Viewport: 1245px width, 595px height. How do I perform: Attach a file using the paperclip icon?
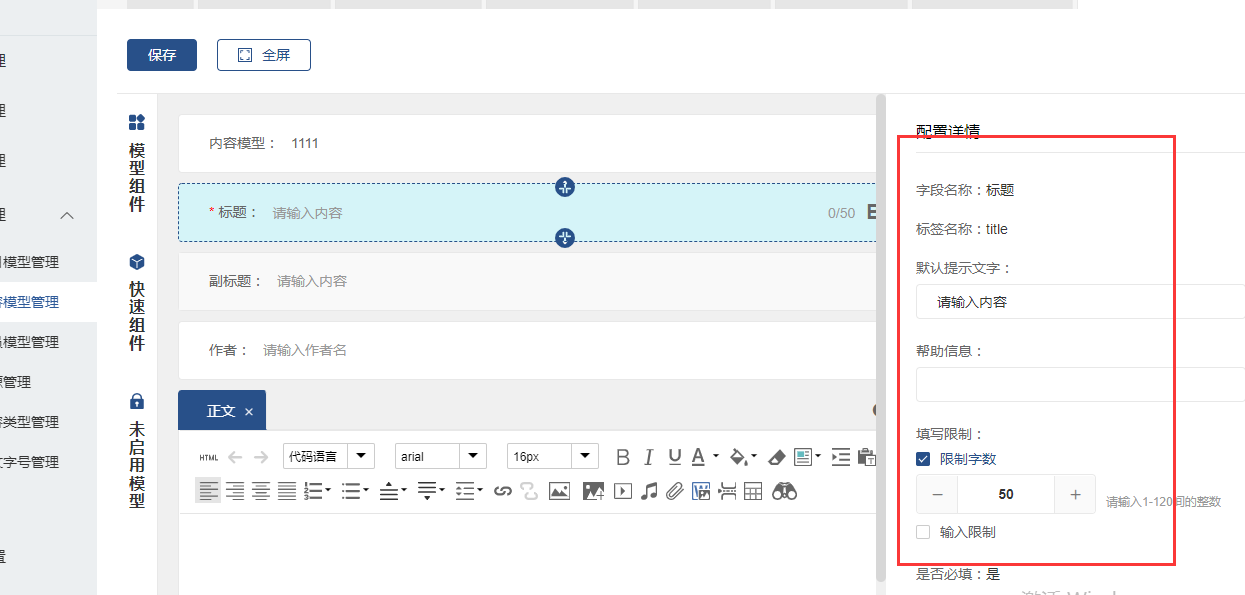(675, 491)
